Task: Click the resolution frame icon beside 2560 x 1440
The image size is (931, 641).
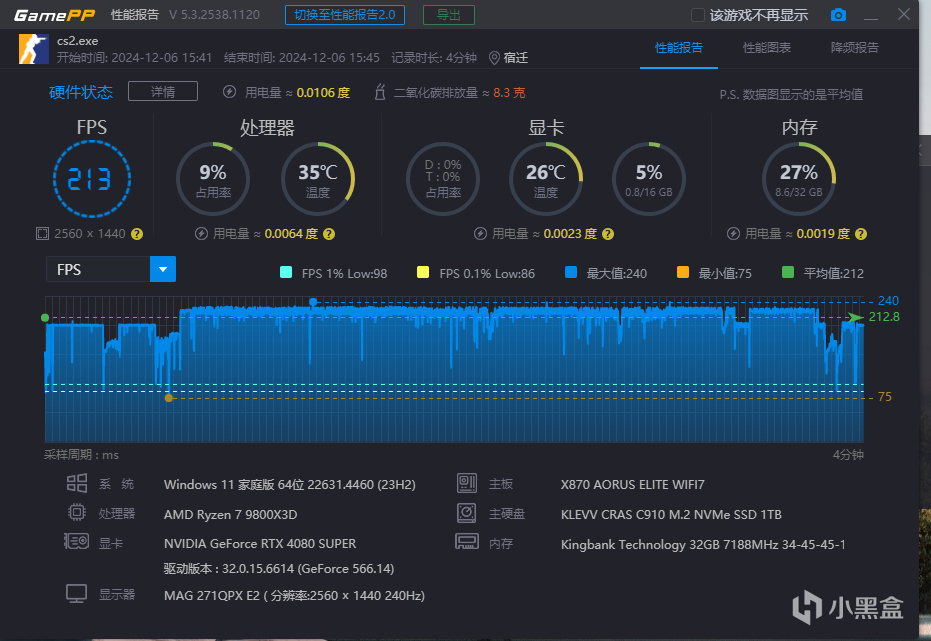Action: click(x=42, y=234)
